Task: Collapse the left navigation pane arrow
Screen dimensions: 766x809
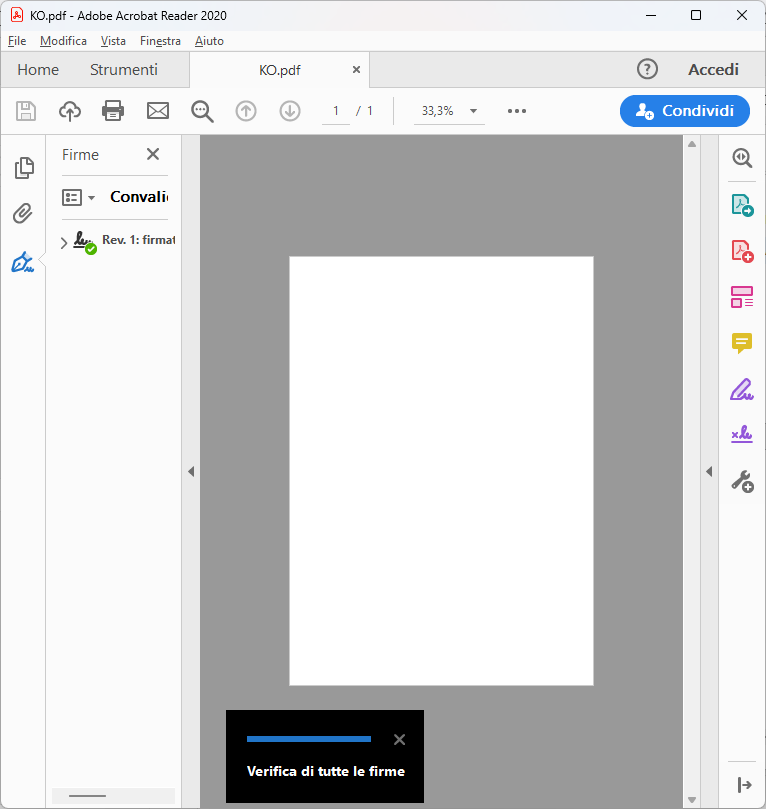Action: pos(191,472)
